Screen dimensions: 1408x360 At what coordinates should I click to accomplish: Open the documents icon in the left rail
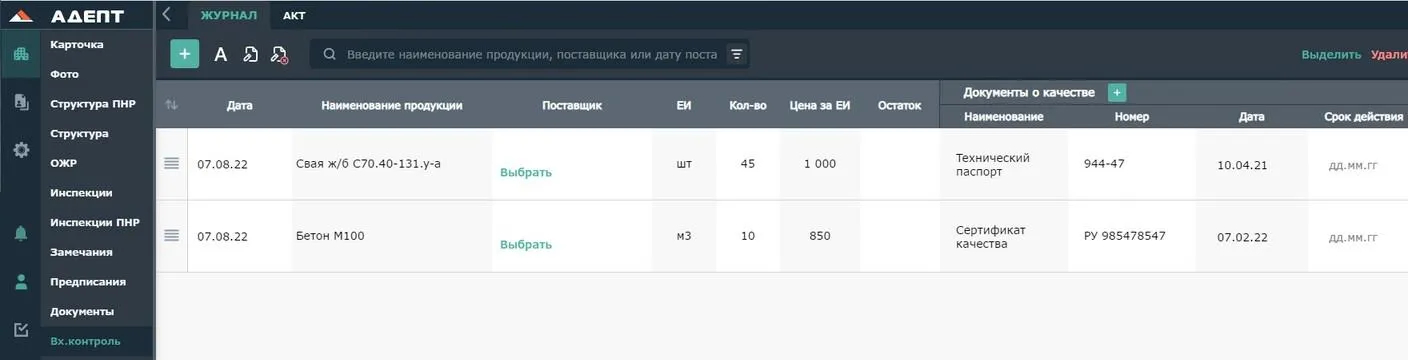click(x=20, y=101)
